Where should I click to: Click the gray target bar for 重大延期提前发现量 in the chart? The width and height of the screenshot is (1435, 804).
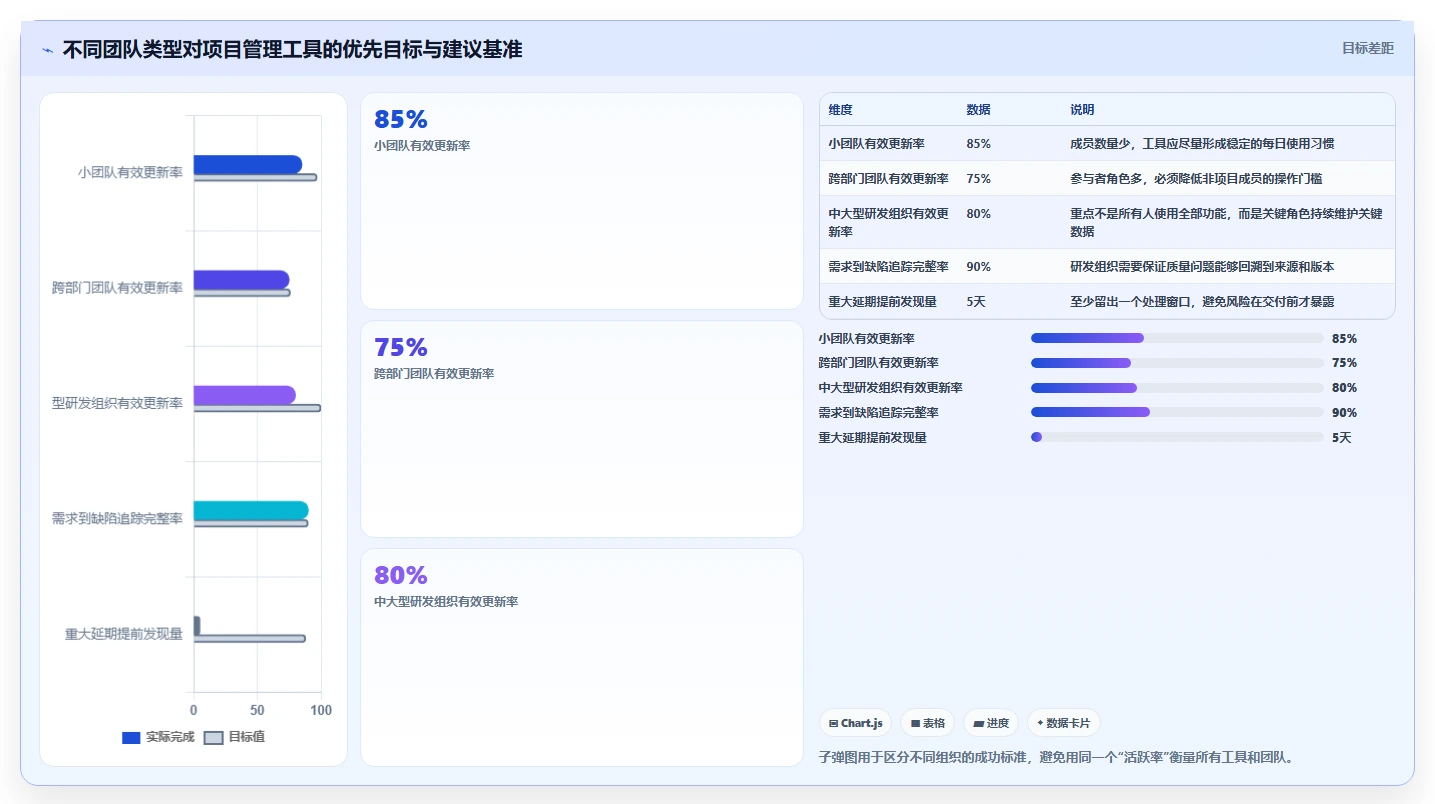249,638
